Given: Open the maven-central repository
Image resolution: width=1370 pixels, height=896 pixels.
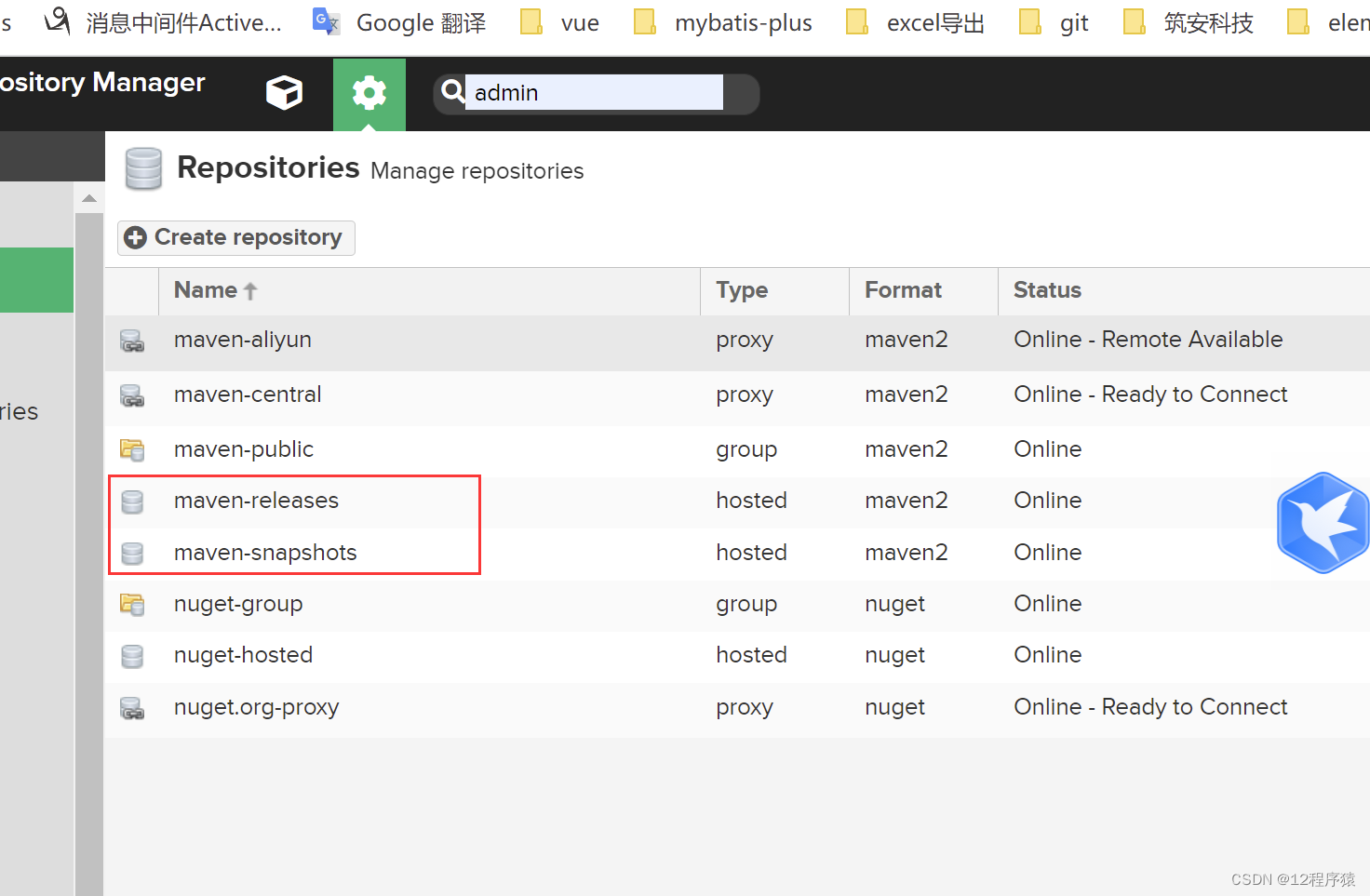Looking at the screenshot, I should [248, 395].
